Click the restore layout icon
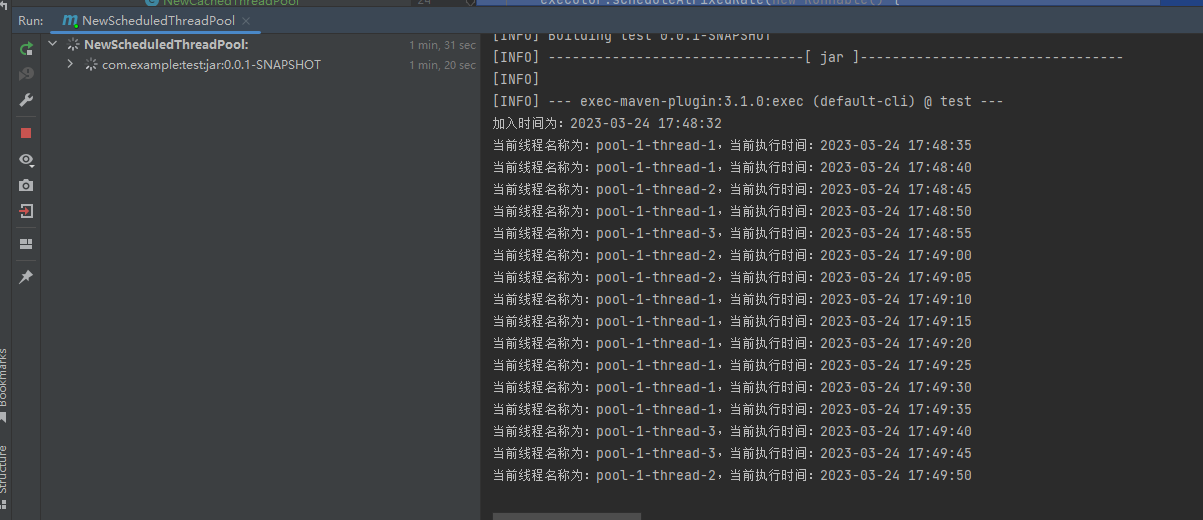 coord(26,244)
